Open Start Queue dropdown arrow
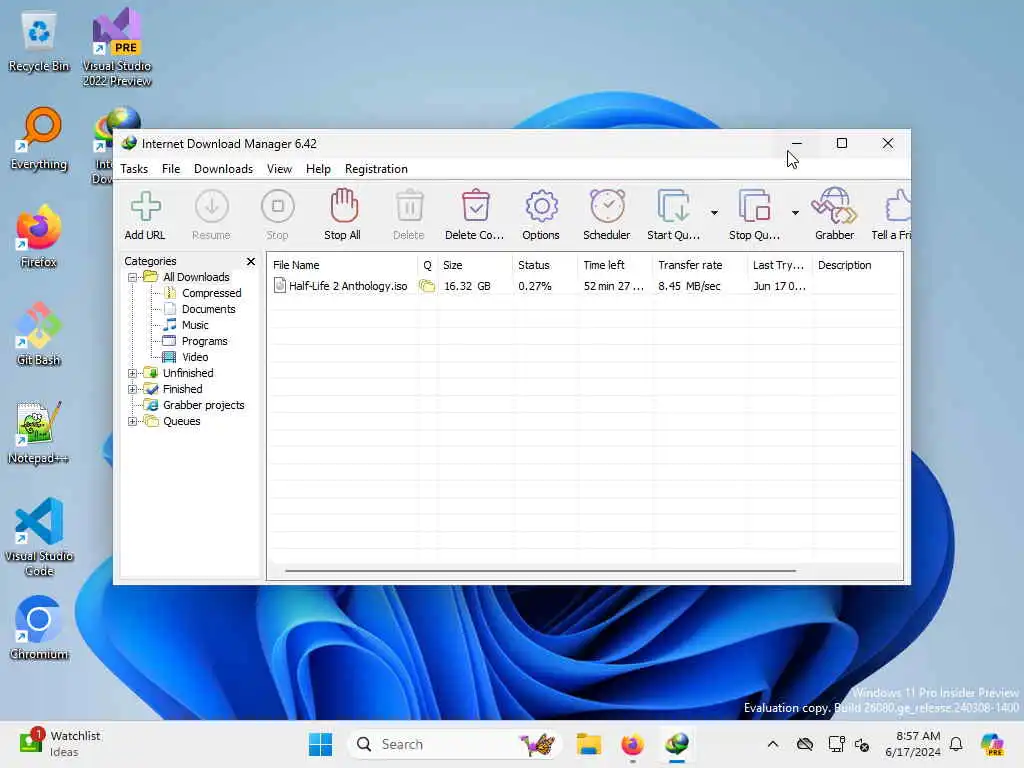Image resolution: width=1024 pixels, height=768 pixels. tap(714, 213)
